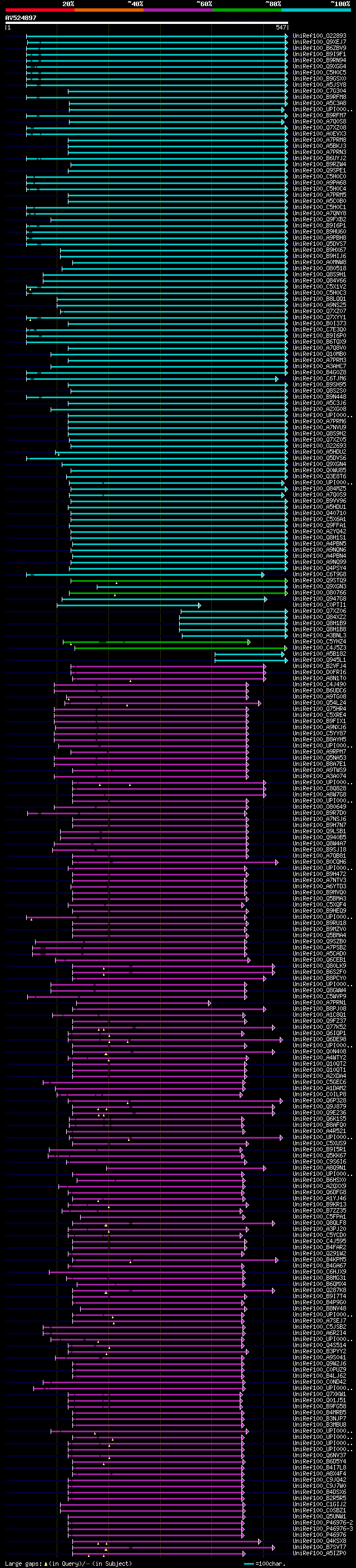356x1568 pixels.
Task: Click the cyan ~100% identity legend segment
Action: 316,10
